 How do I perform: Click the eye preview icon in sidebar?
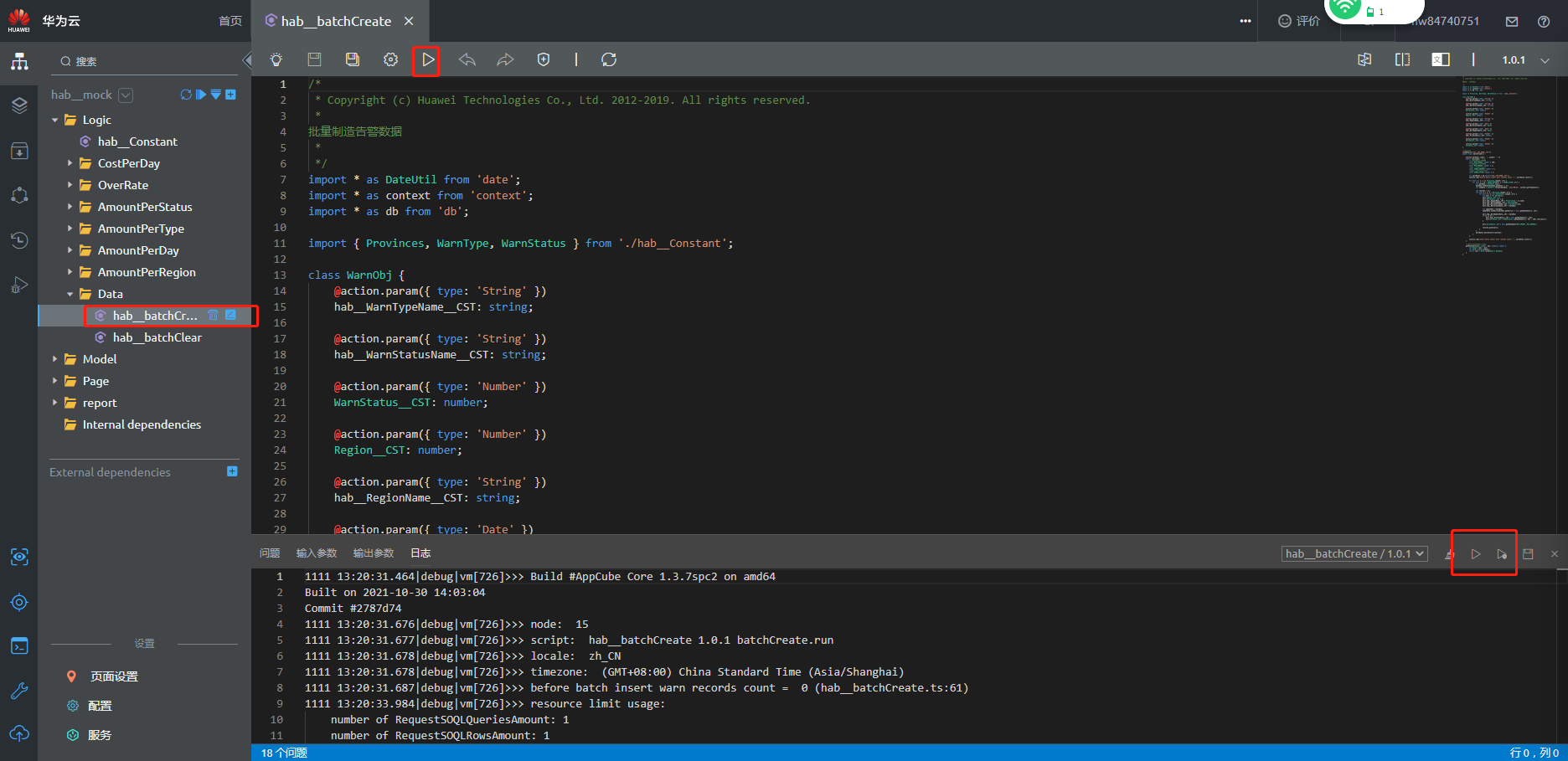(19, 557)
